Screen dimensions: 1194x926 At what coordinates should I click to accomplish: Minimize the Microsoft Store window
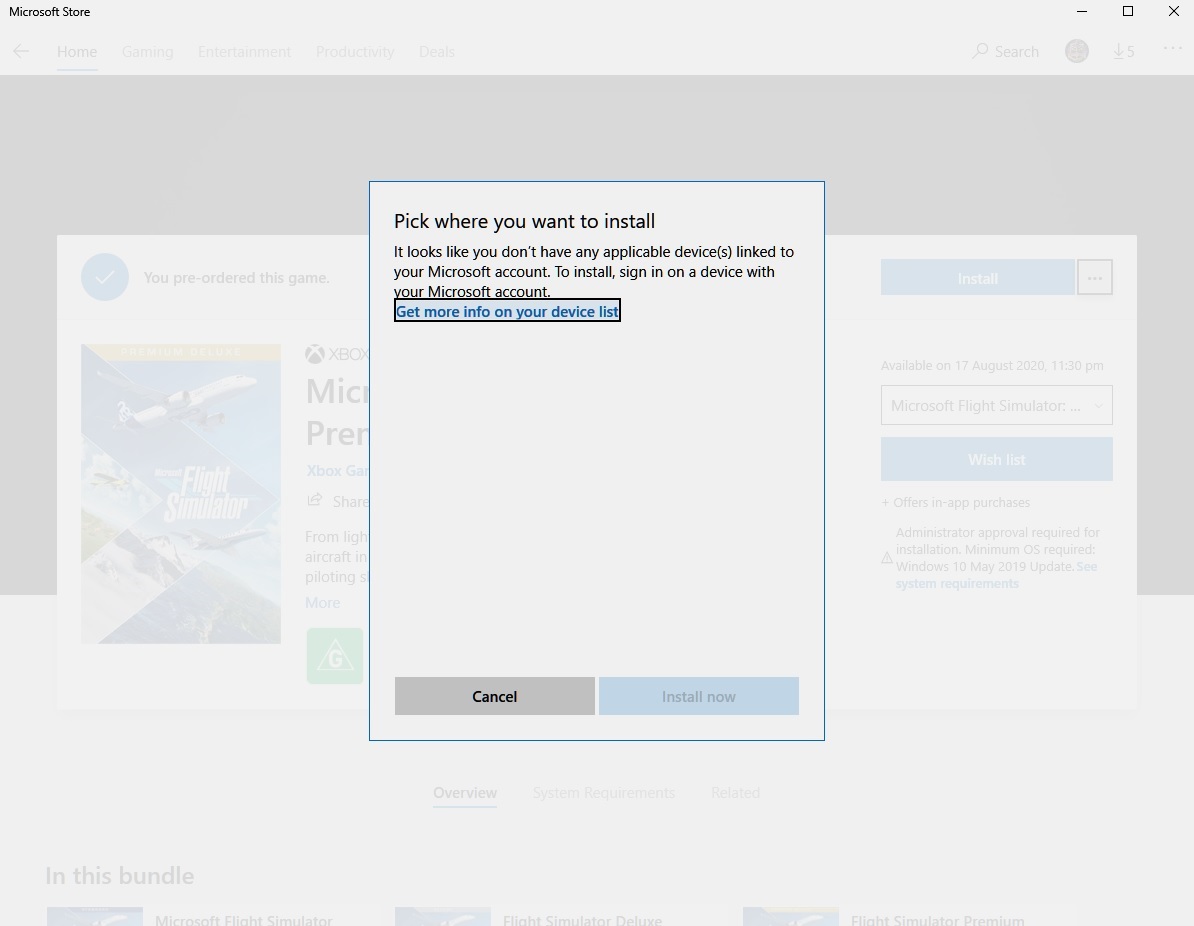pyautogui.click(x=1081, y=11)
